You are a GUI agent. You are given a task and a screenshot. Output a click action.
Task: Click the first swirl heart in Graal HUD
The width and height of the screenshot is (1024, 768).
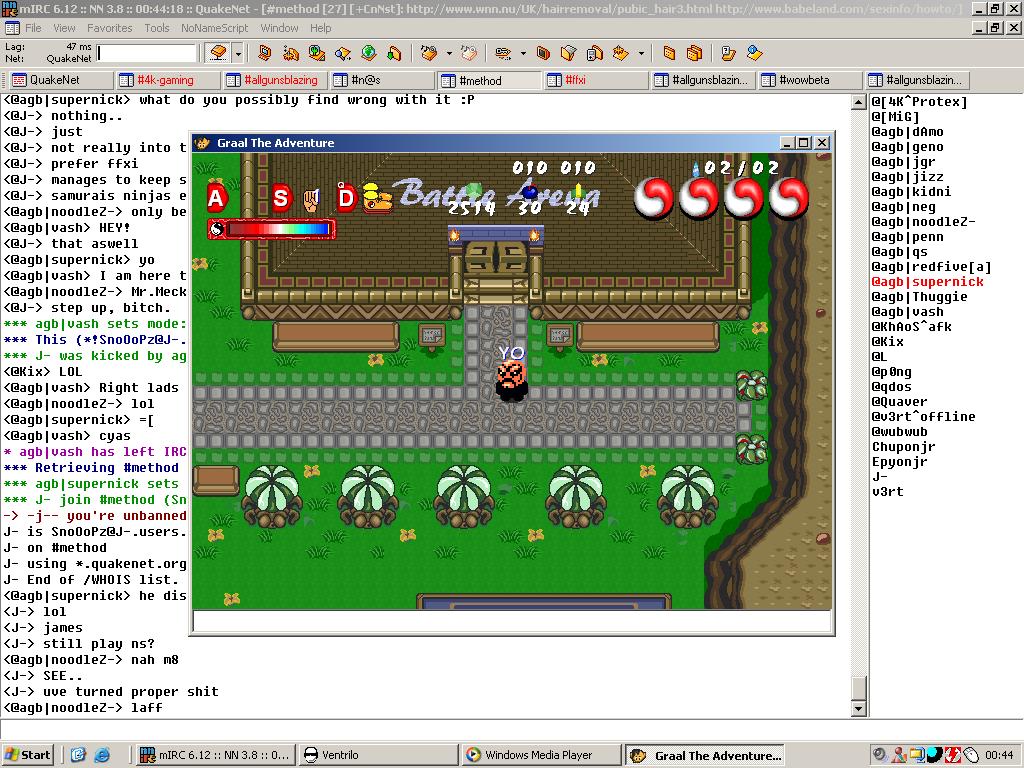pyautogui.click(x=654, y=198)
